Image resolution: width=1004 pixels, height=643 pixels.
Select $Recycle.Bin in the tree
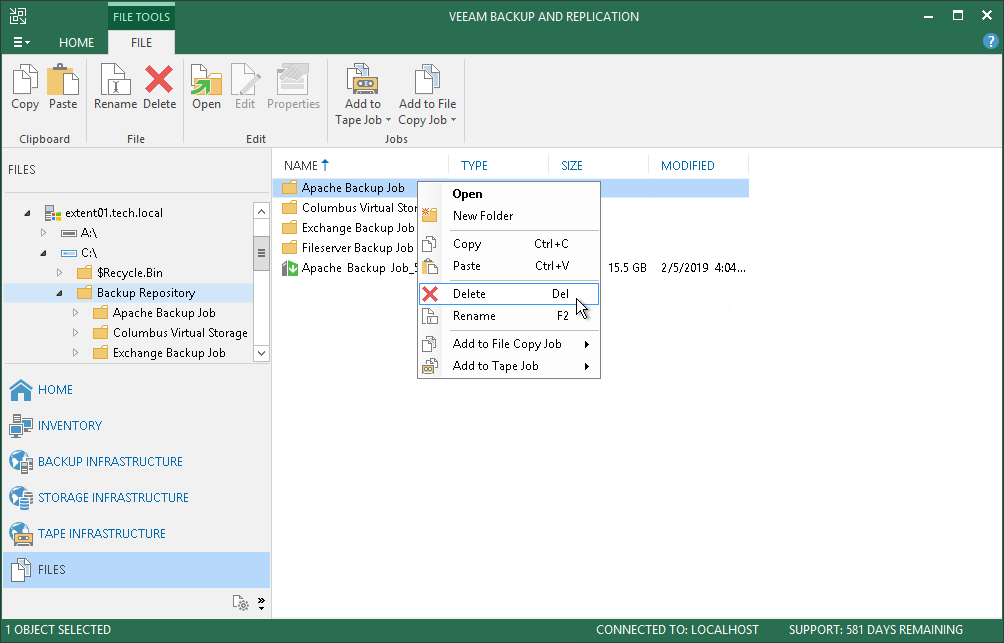(129, 273)
